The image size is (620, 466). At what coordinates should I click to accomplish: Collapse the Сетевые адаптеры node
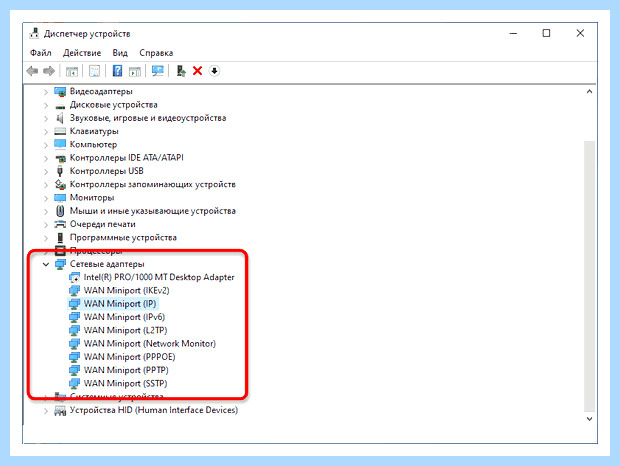pyautogui.click(x=46, y=264)
